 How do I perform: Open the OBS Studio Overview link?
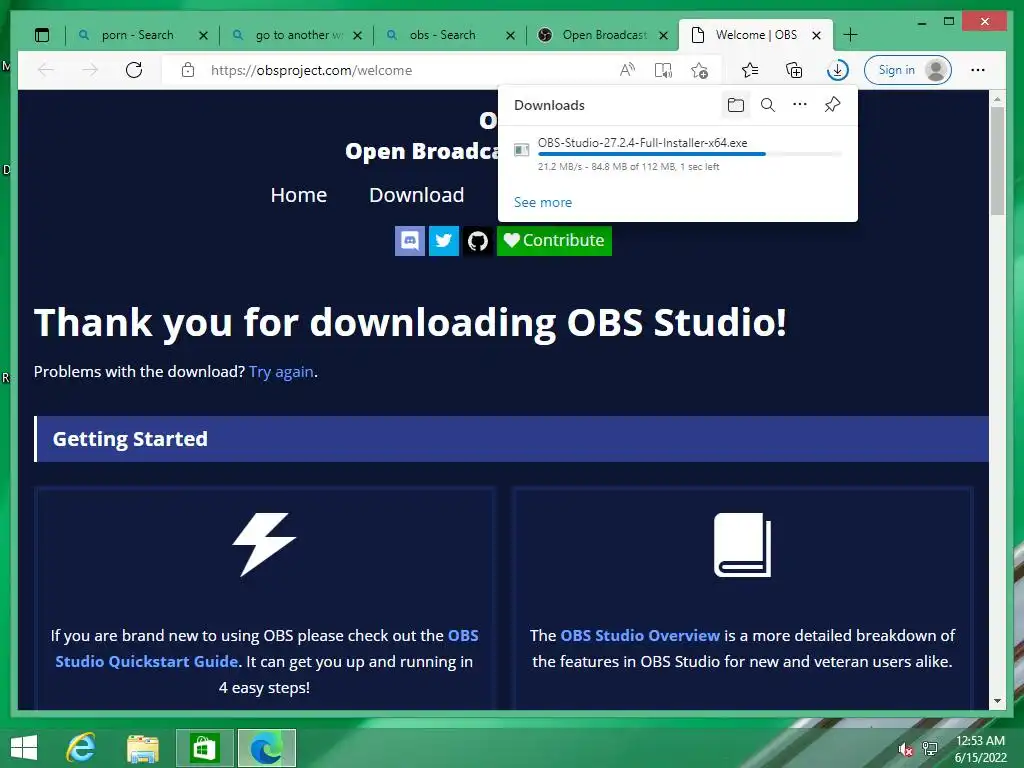click(640, 635)
